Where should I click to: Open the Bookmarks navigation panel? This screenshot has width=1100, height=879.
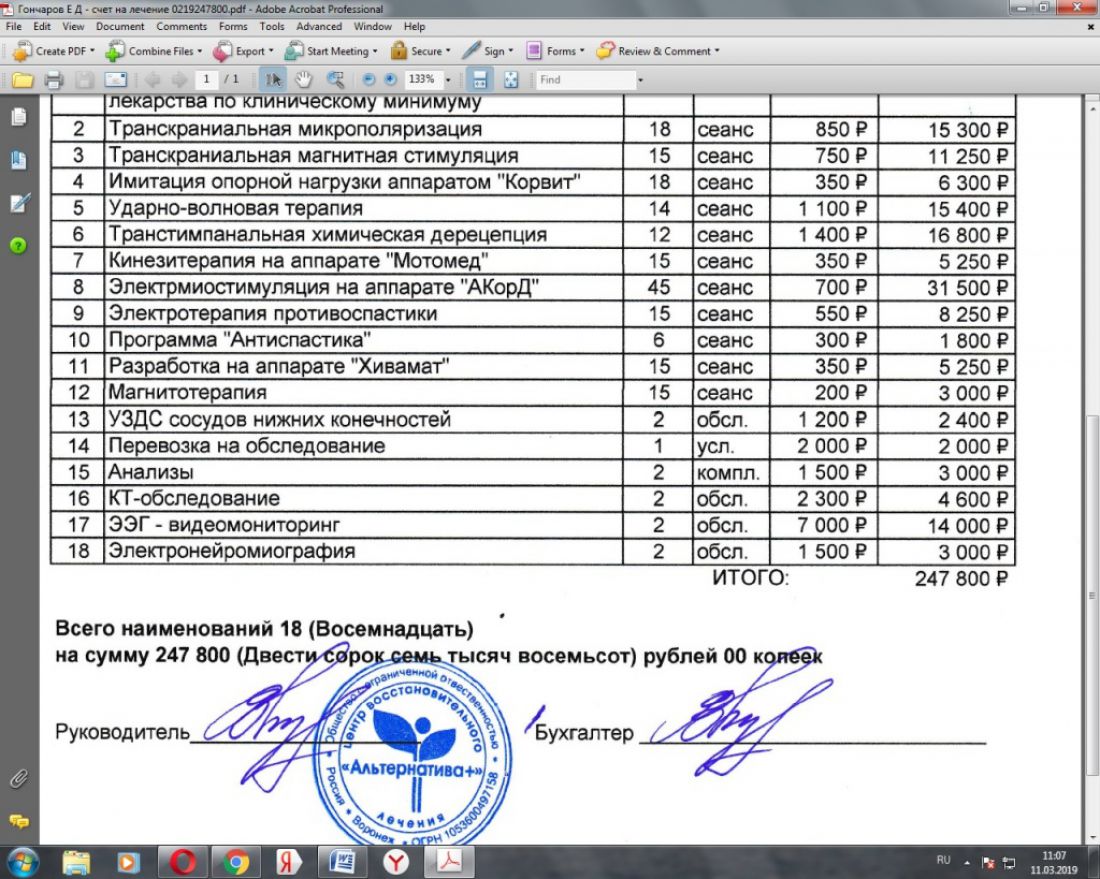pos(19,161)
